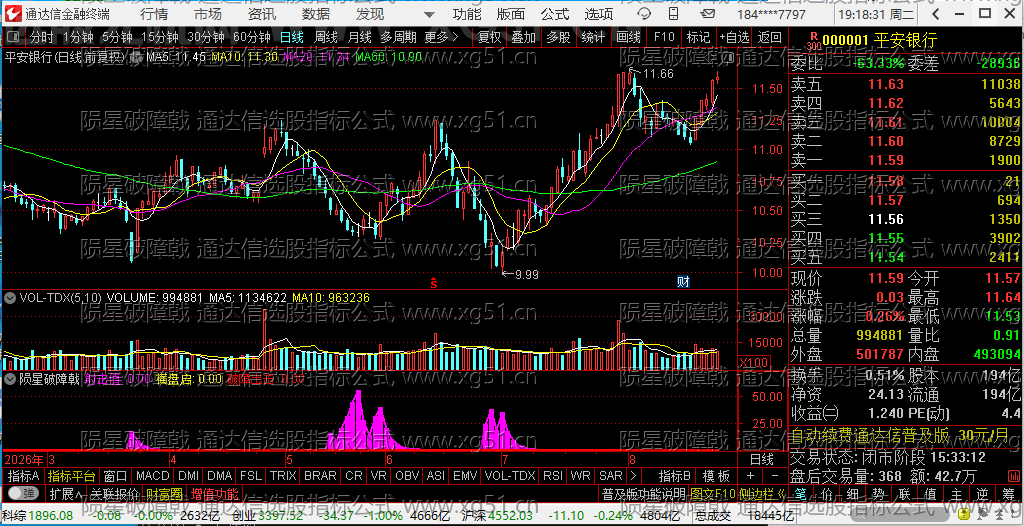Viewport: 1024px width, 526px height.
Task: Select the OBV indicator tab
Action: [408, 475]
